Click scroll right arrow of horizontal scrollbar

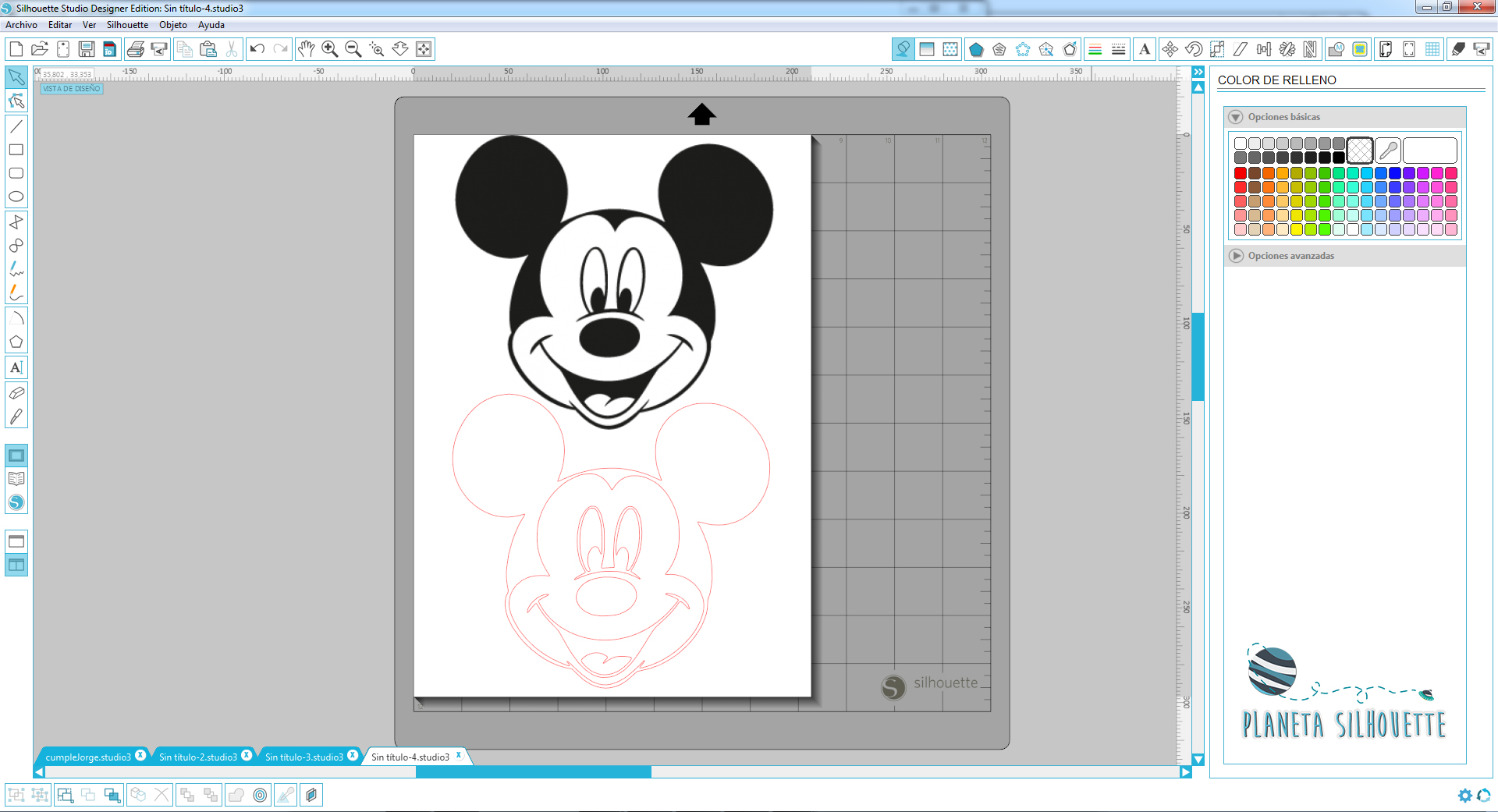point(1186,772)
